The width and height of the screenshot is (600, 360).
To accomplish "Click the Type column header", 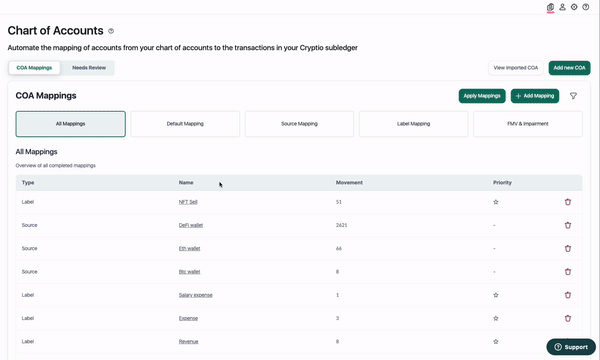I will (x=28, y=183).
